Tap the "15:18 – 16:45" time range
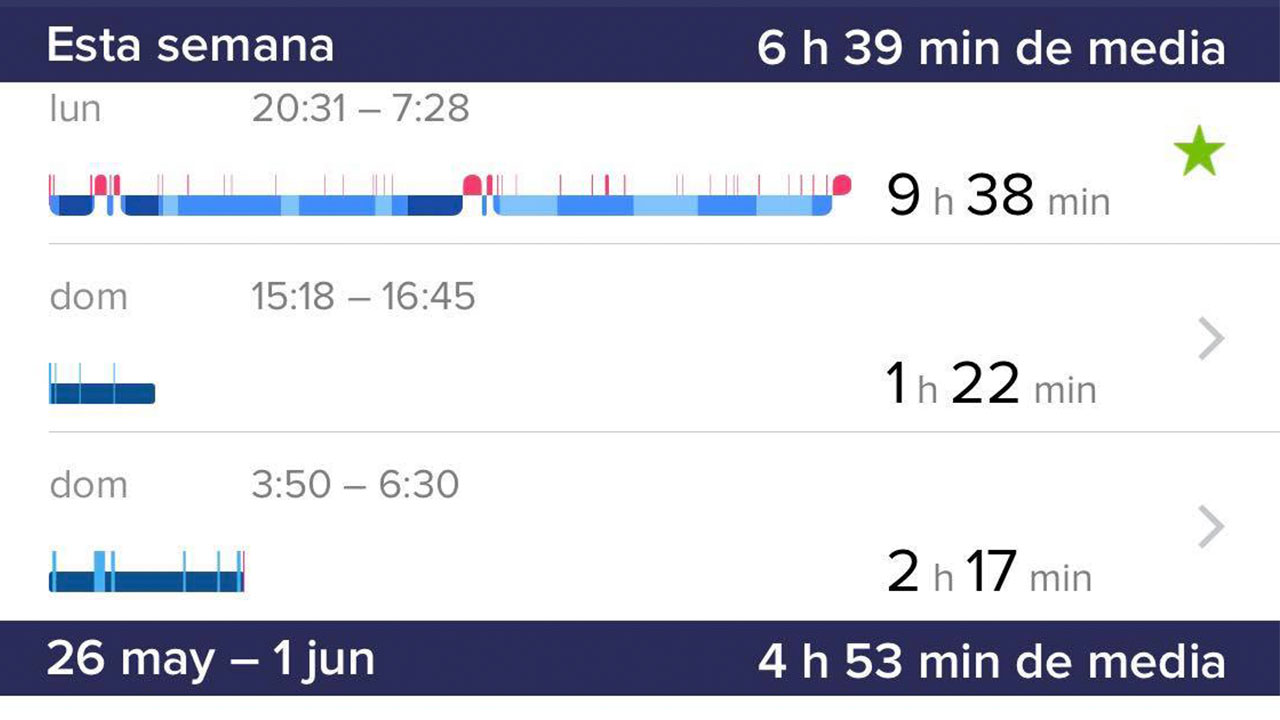The height and width of the screenshot is (720, 1280). coord(363,296)
